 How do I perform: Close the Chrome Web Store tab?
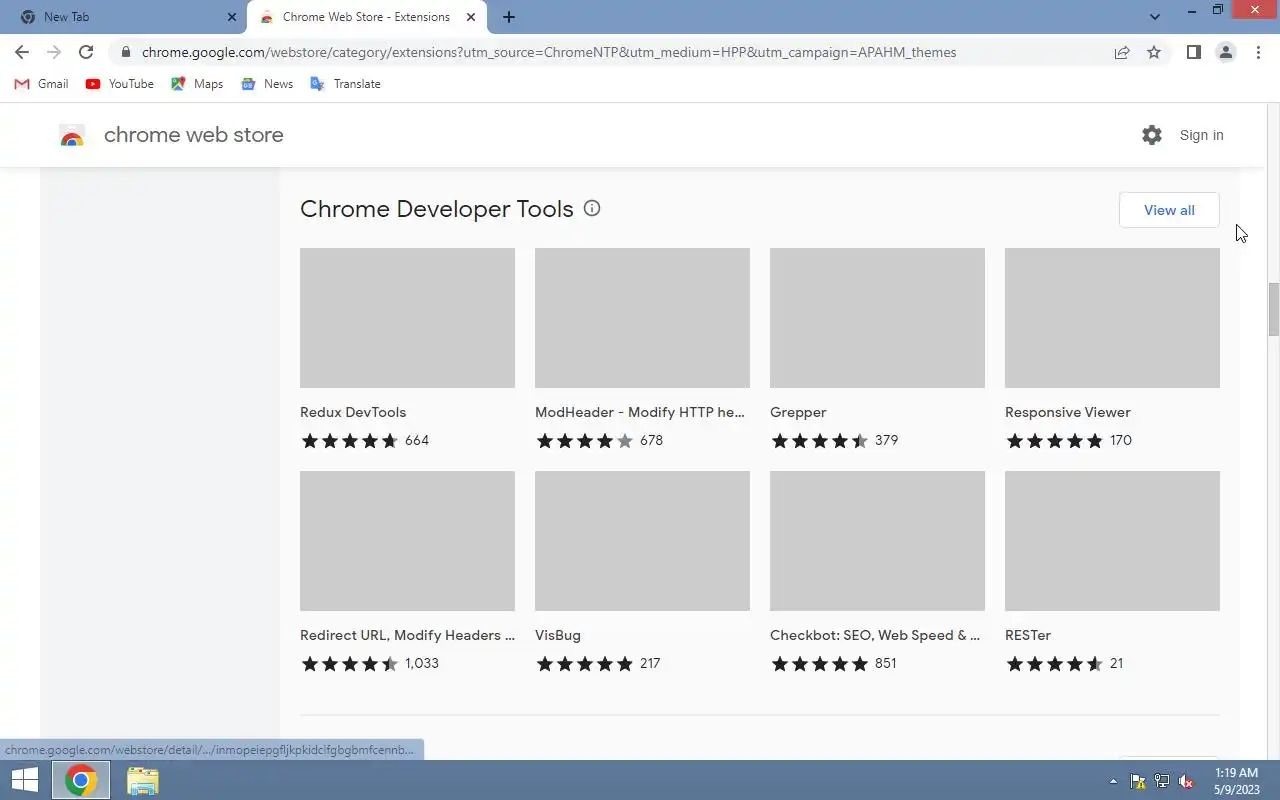471,17
